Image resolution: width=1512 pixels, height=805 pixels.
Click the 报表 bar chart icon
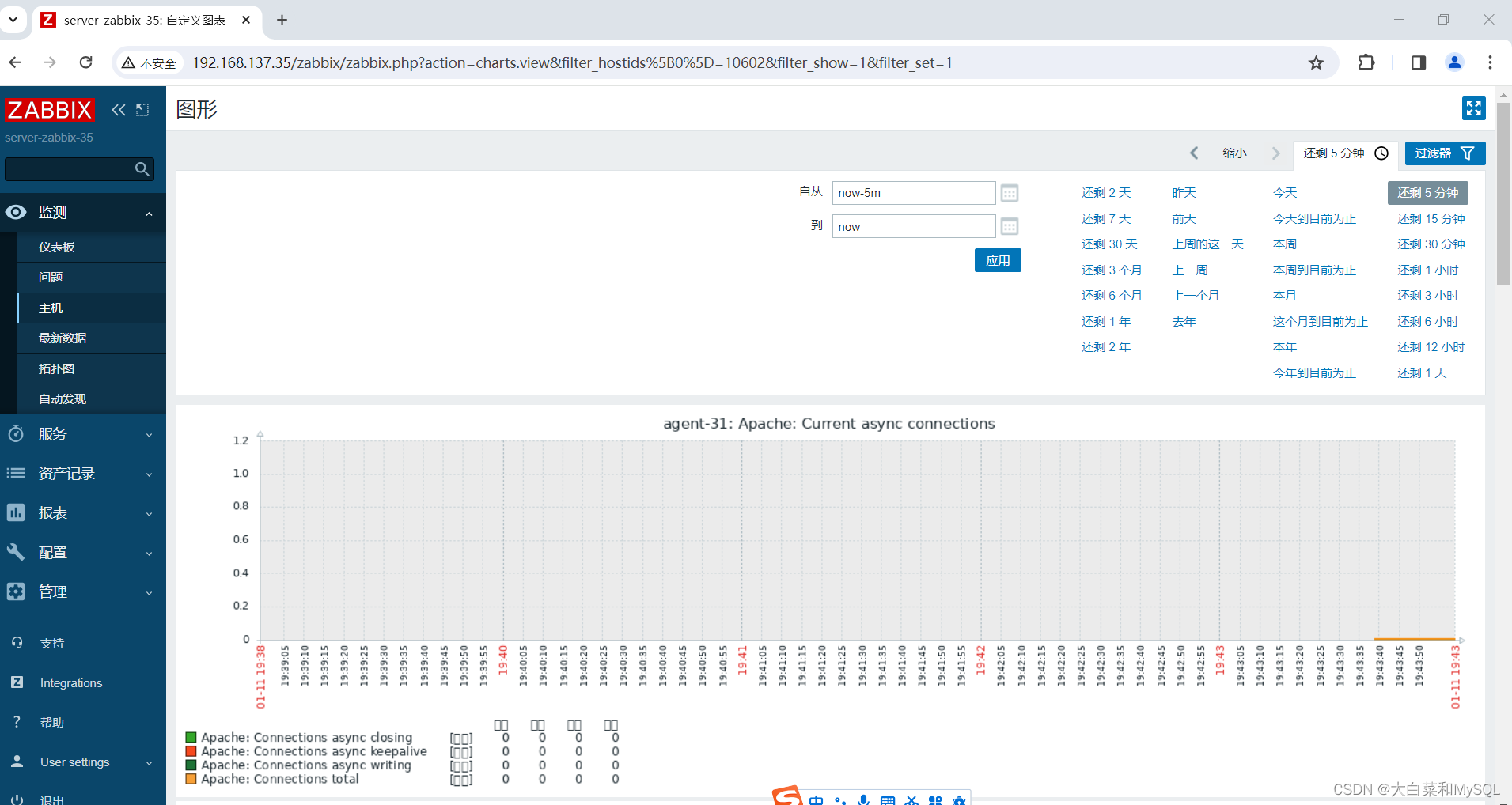point(16,512)
